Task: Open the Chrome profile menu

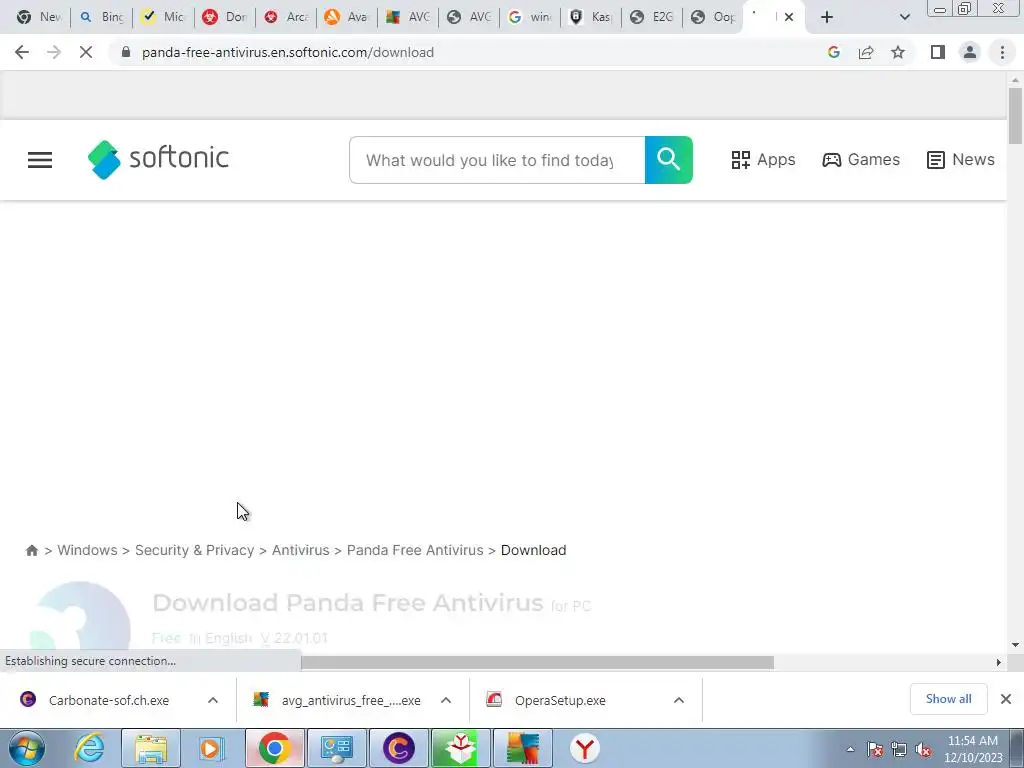Action: tap(970, 52)
